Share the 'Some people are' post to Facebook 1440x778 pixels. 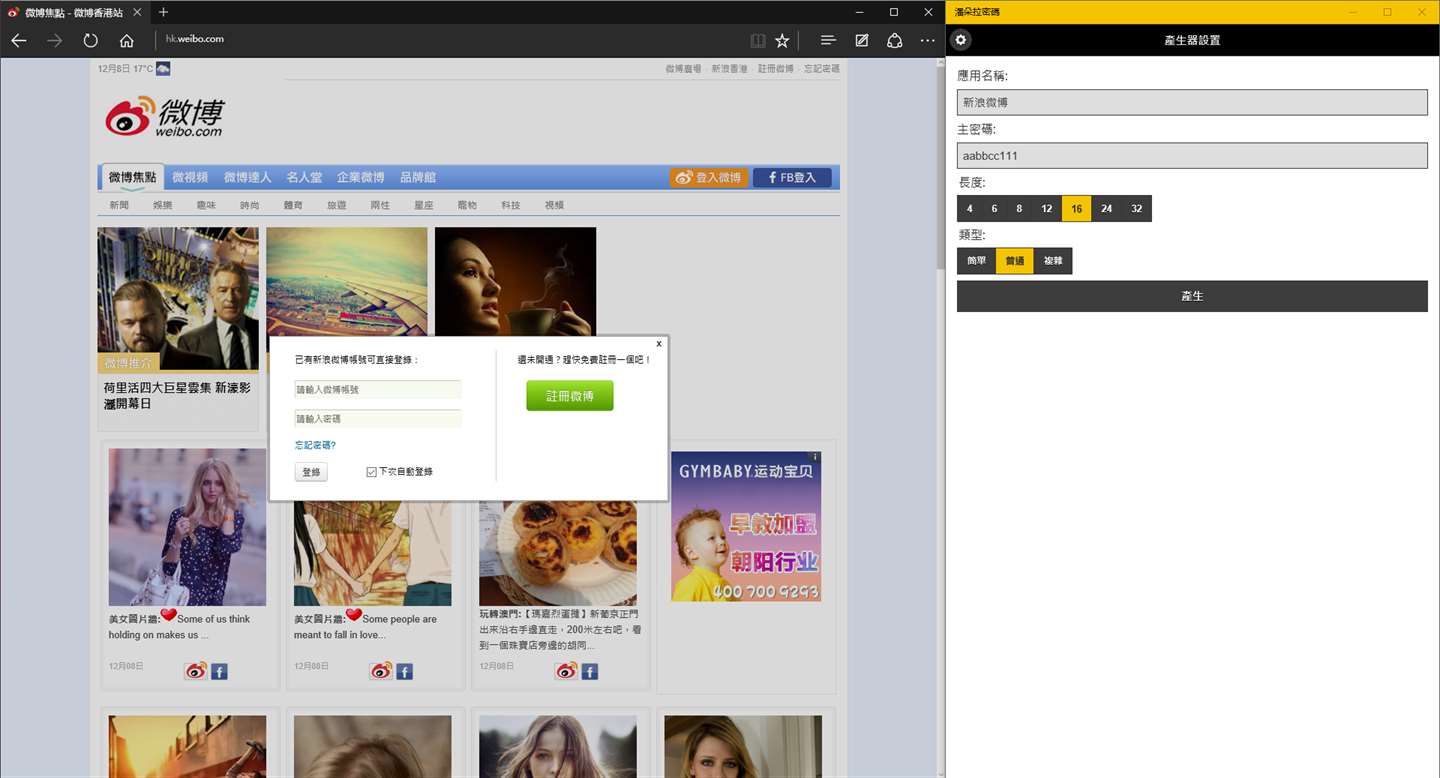[x=404, y=671]
